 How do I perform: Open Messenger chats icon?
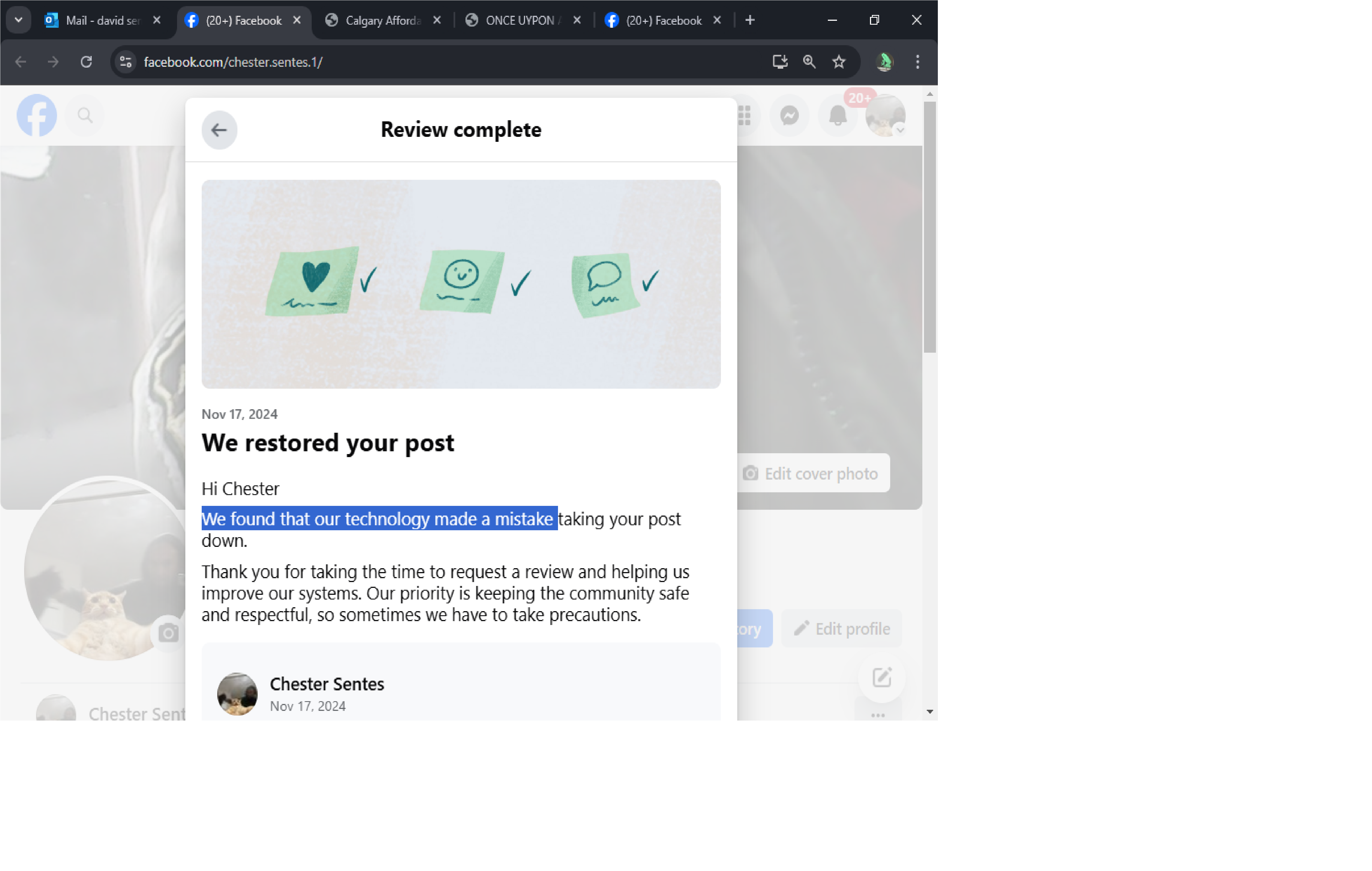790,116
